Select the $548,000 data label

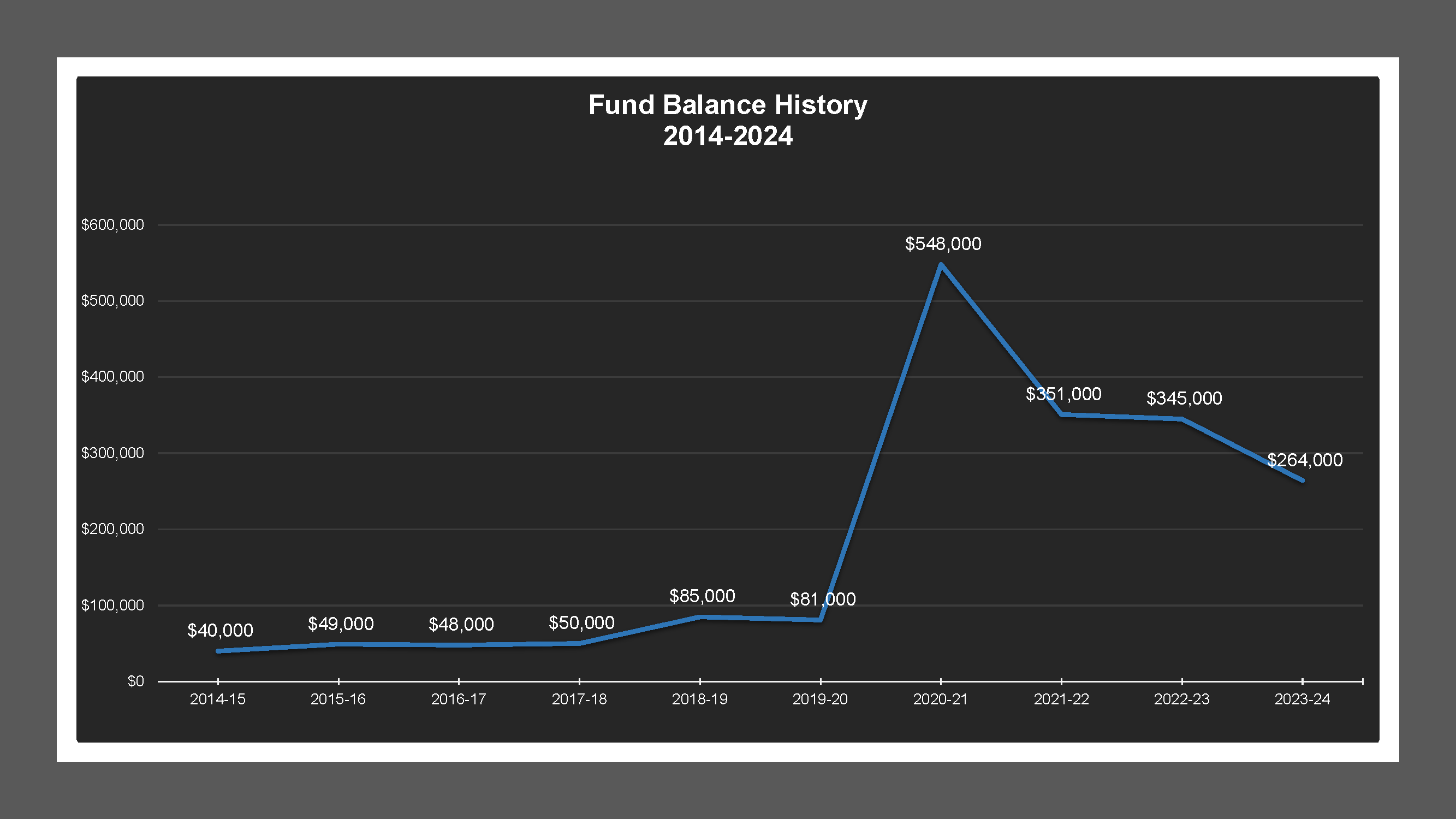coord(943,244)
